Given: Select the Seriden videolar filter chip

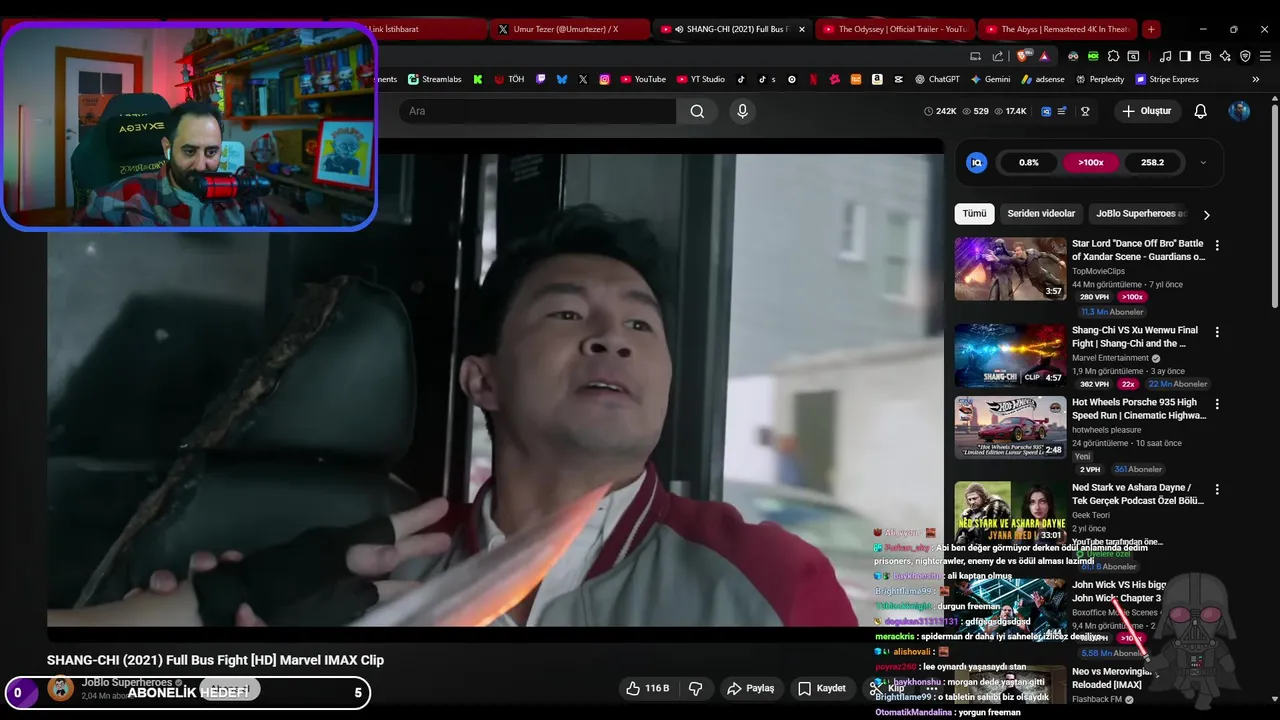Looking at the screenshot, I should [1041, 213].
